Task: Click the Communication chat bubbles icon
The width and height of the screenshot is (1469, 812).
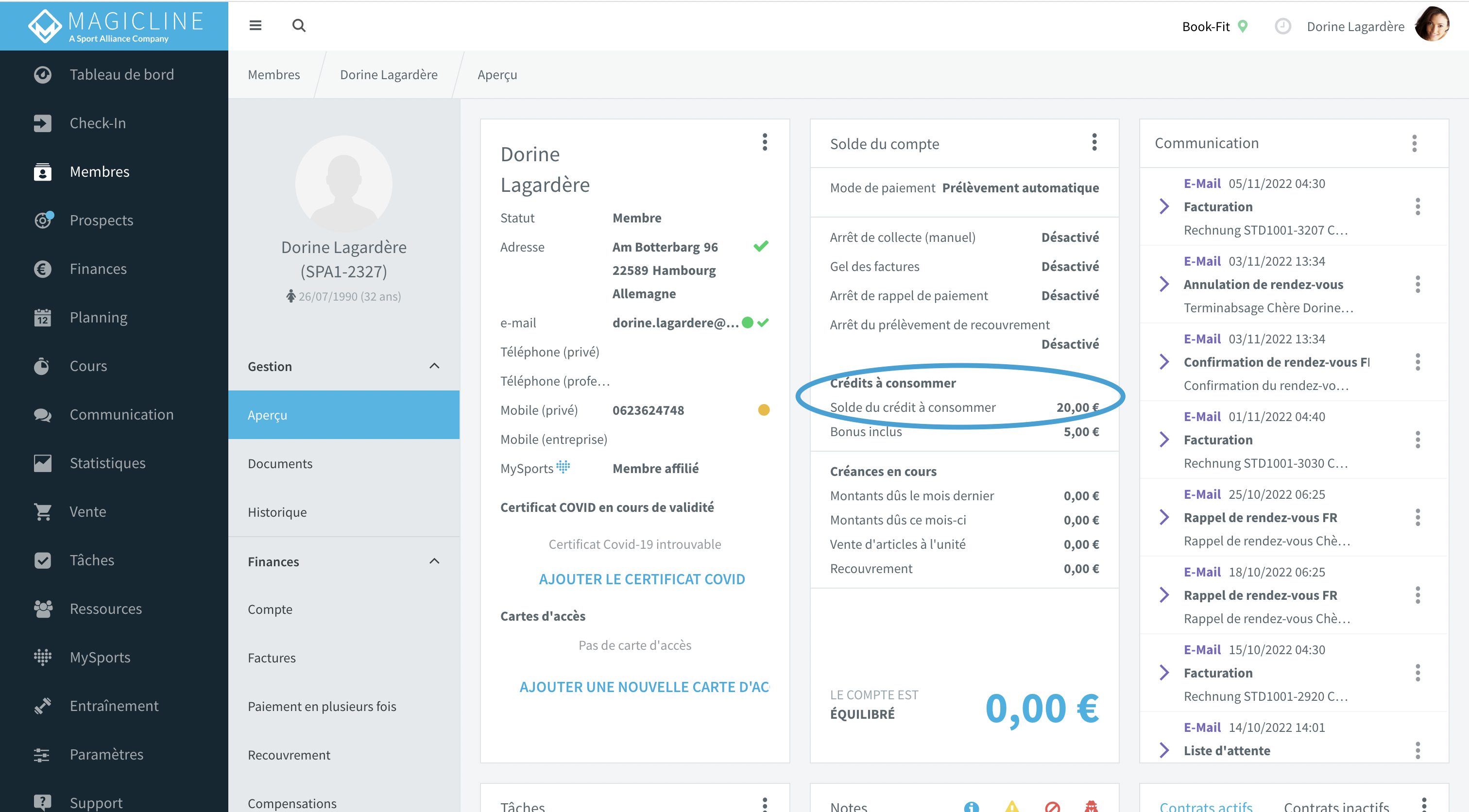Action: (x=43, y=415)
